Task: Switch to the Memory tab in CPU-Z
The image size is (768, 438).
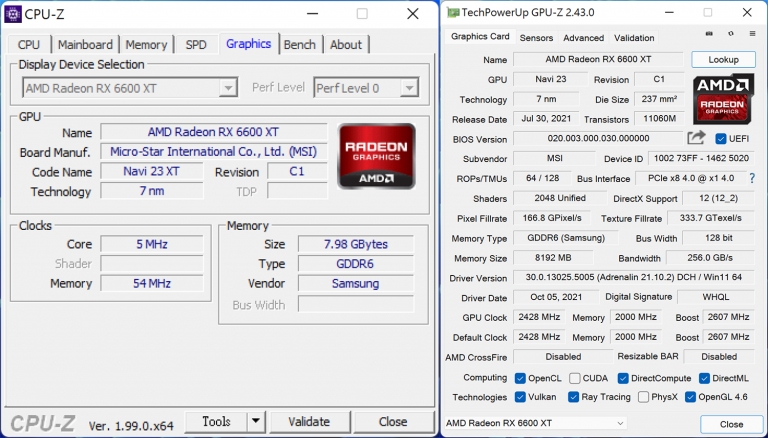Action: 146,45
